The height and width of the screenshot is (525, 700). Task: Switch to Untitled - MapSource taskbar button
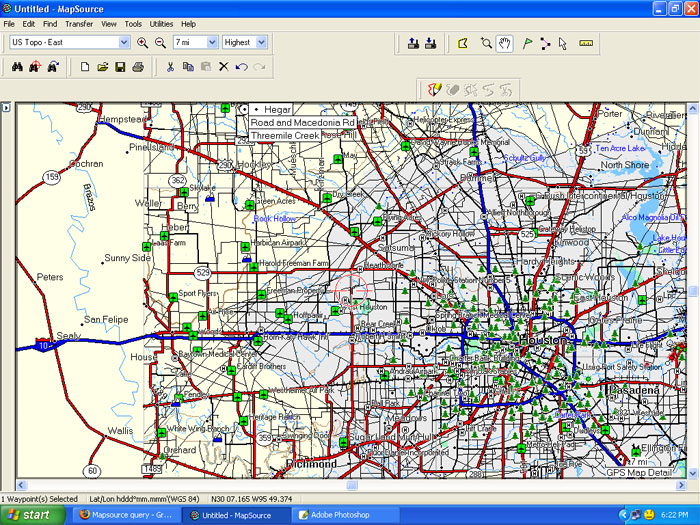(236, 515)
